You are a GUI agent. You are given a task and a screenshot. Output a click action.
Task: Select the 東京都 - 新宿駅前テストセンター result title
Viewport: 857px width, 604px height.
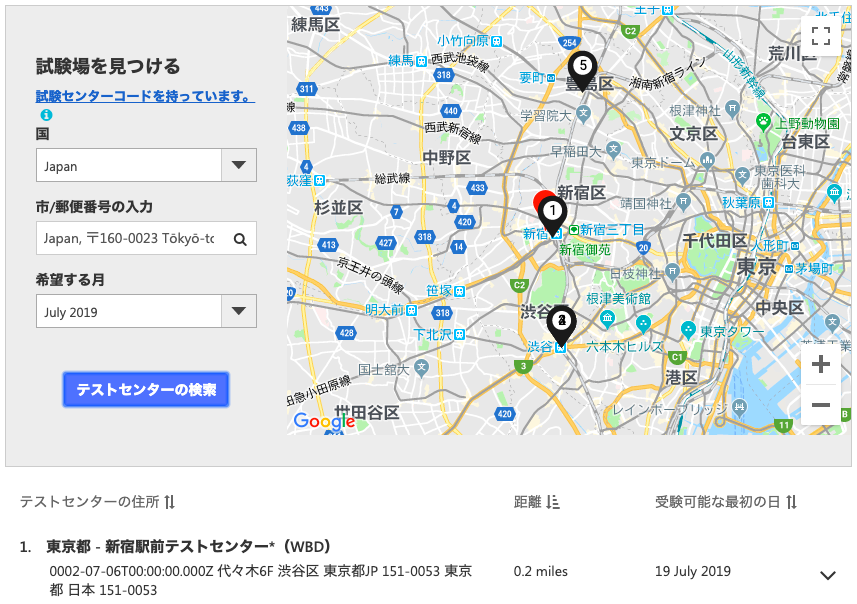tap(188, 547)
